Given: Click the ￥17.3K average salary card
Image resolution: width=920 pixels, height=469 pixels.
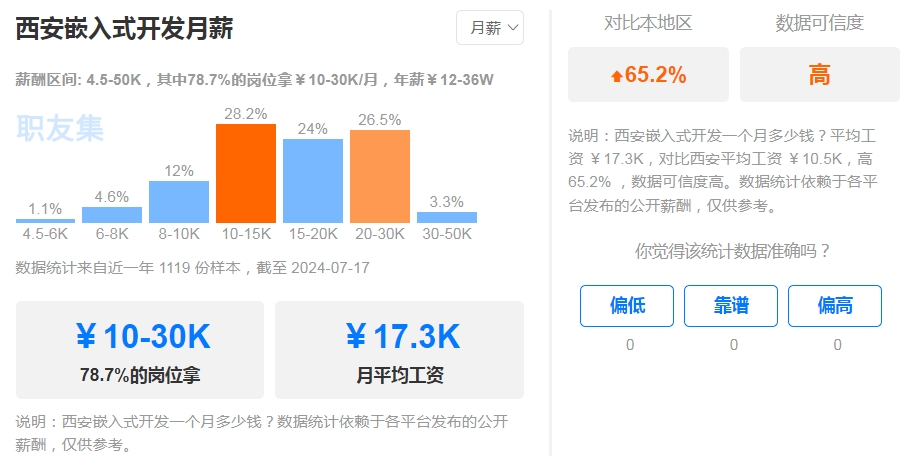Looking at the screenshot, I should pyautogui.click(x=399, y=350).
